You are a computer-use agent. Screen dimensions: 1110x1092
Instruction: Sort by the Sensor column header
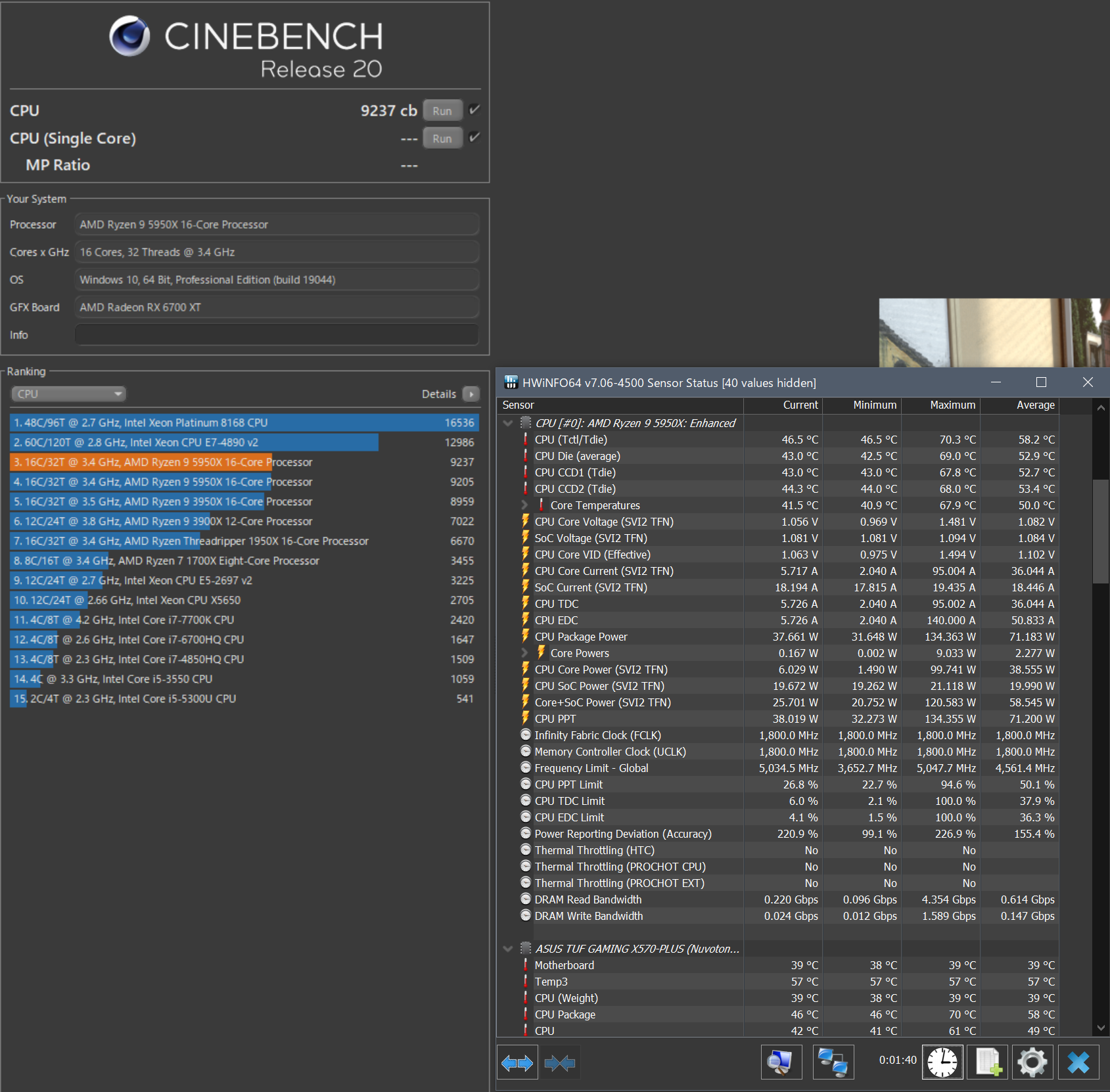[620, 405]
